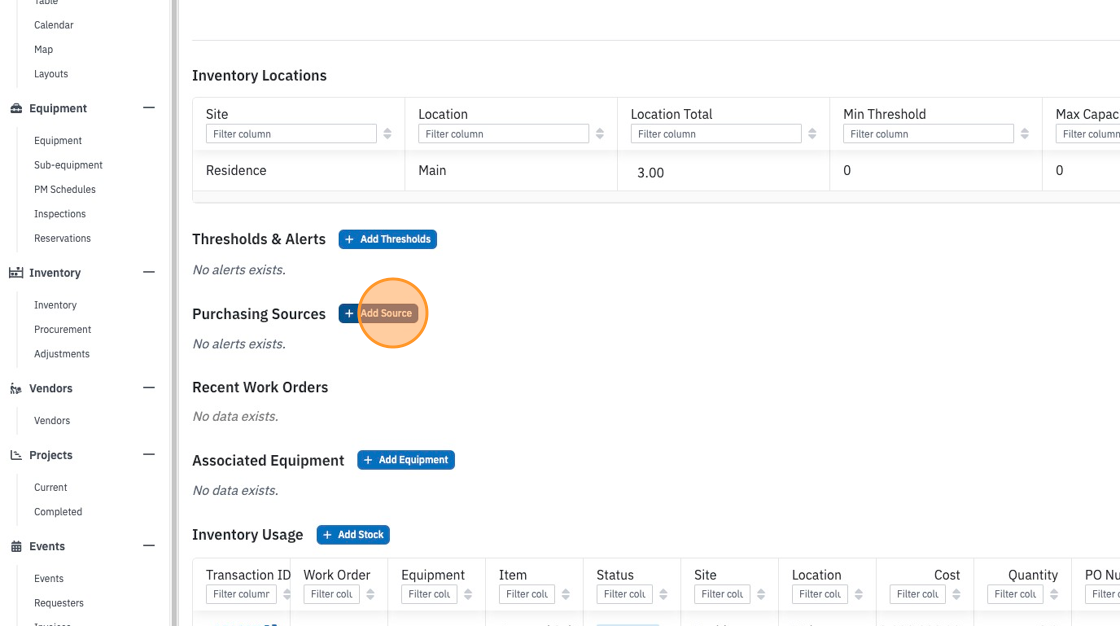
Task: Collapse the Equipment sidebar section
Action: coord(149,108)
